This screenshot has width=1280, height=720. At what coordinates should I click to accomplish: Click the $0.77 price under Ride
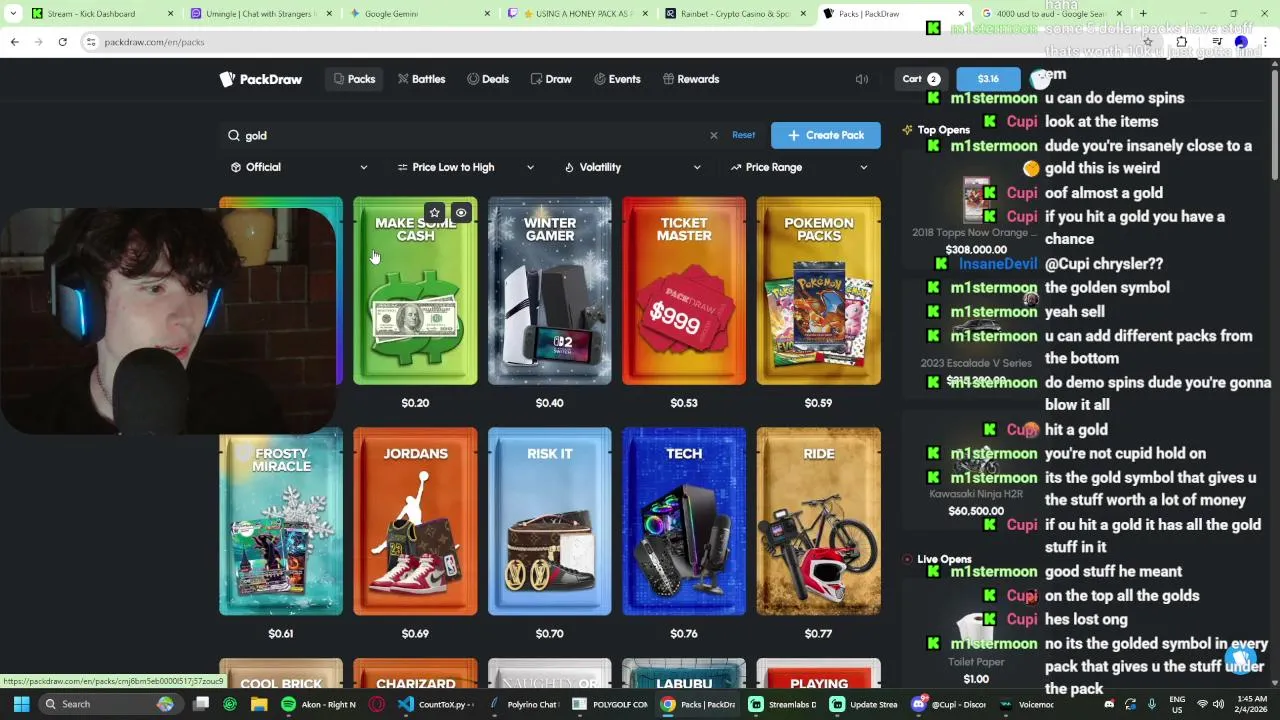pos(818,633)
